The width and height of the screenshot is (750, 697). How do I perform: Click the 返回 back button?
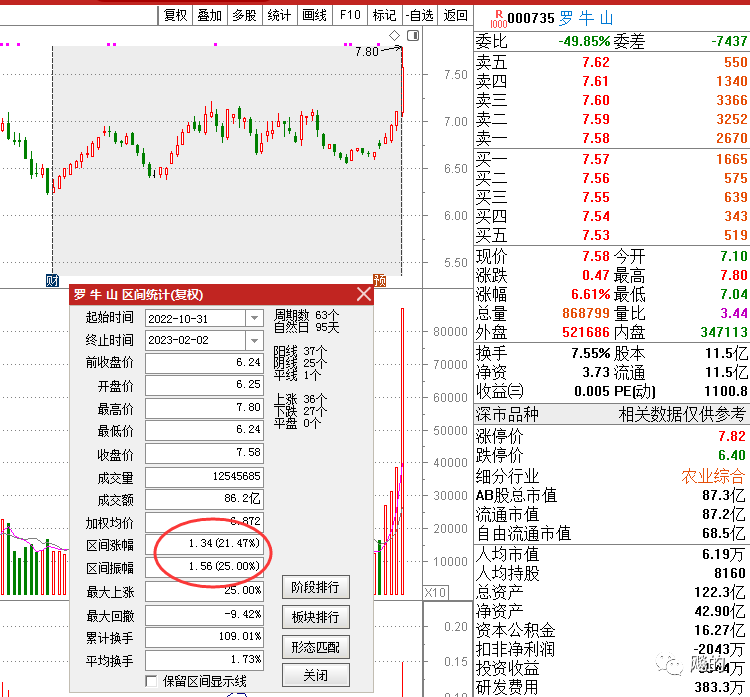click(x=455, y=15)
